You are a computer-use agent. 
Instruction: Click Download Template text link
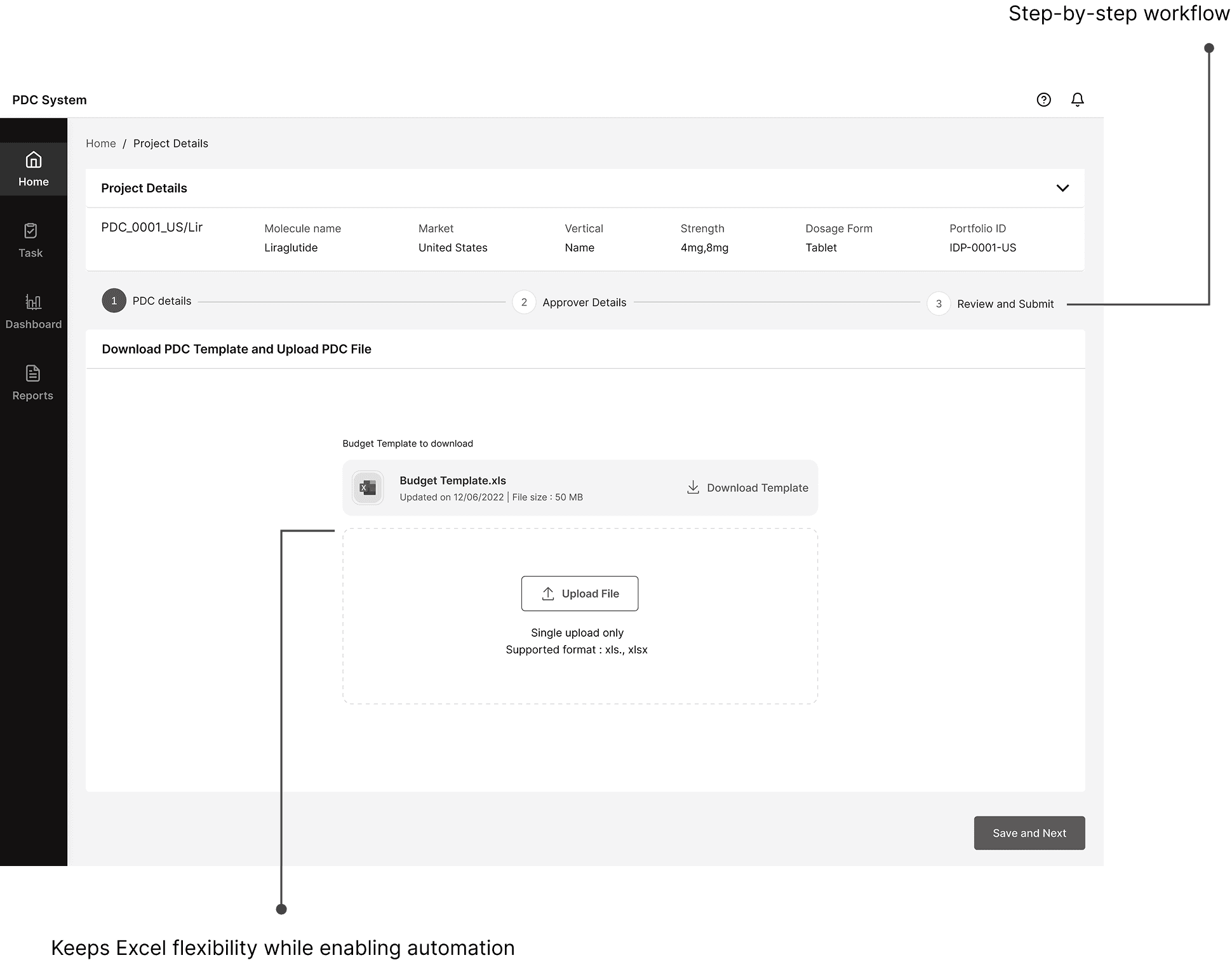[x=757, y=488]
